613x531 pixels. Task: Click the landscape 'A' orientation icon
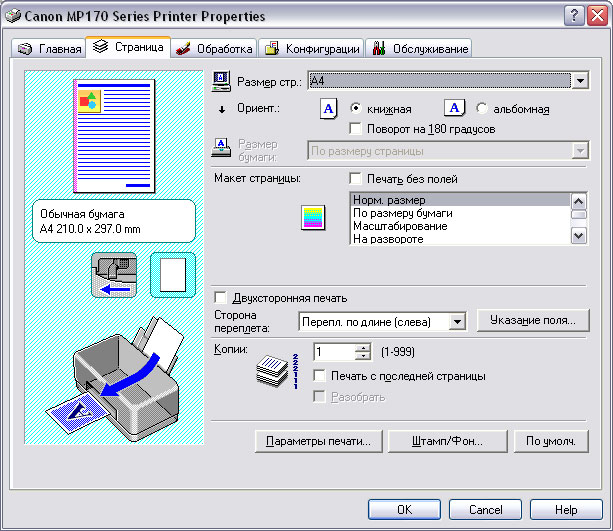coord(453,109)
